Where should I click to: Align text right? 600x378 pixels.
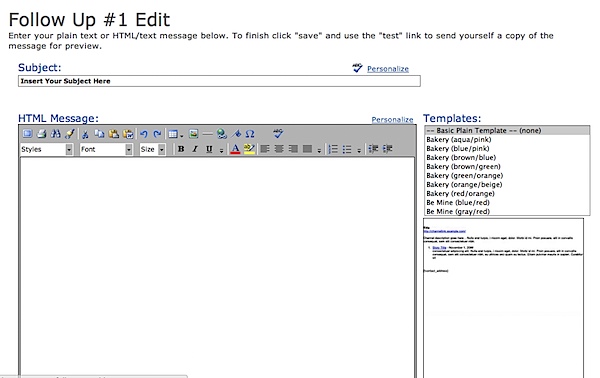tap(293, 149)
